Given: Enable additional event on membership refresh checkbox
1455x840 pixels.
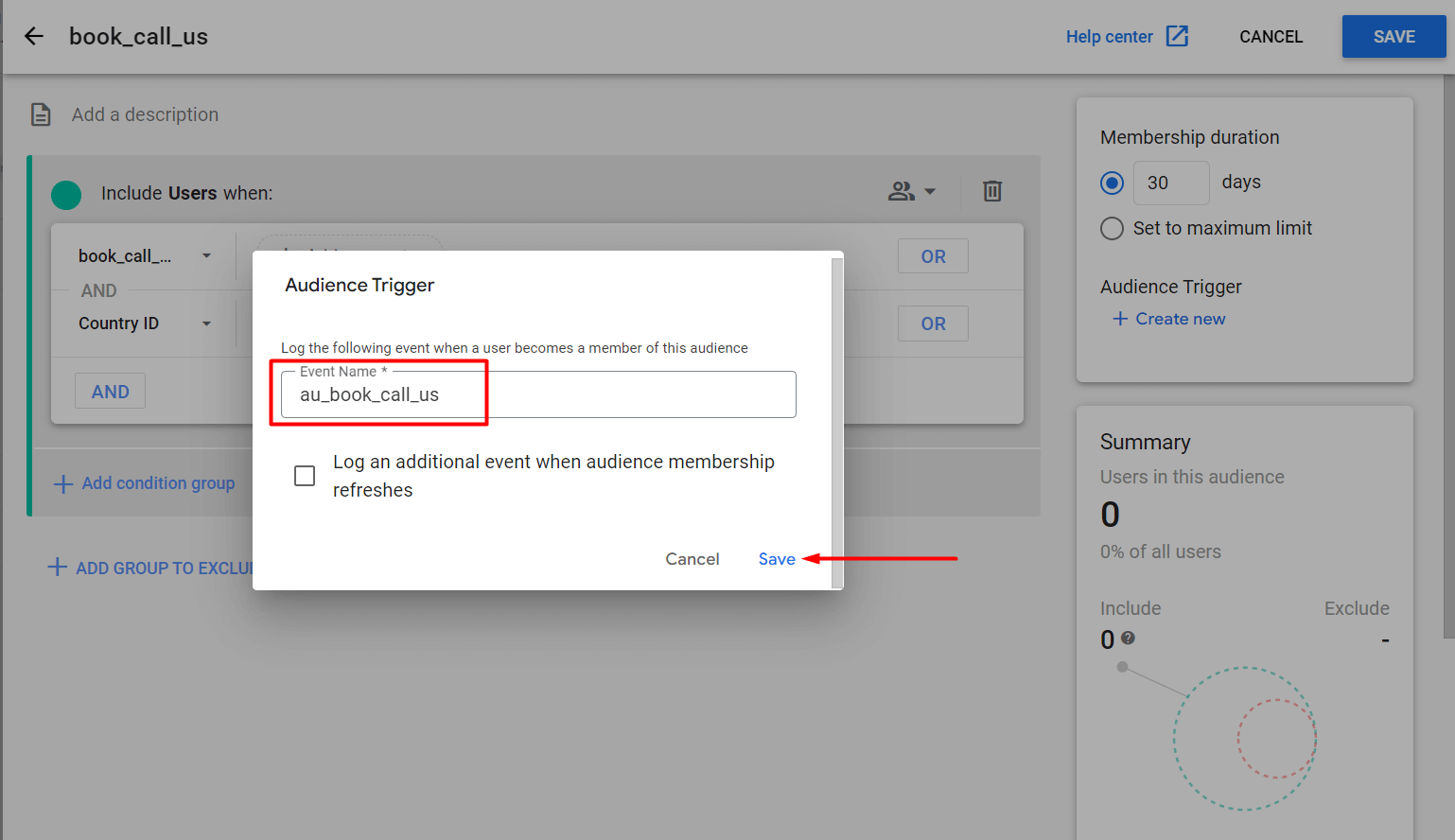Looking at the screenshot, I should click(x=305, y=476).
